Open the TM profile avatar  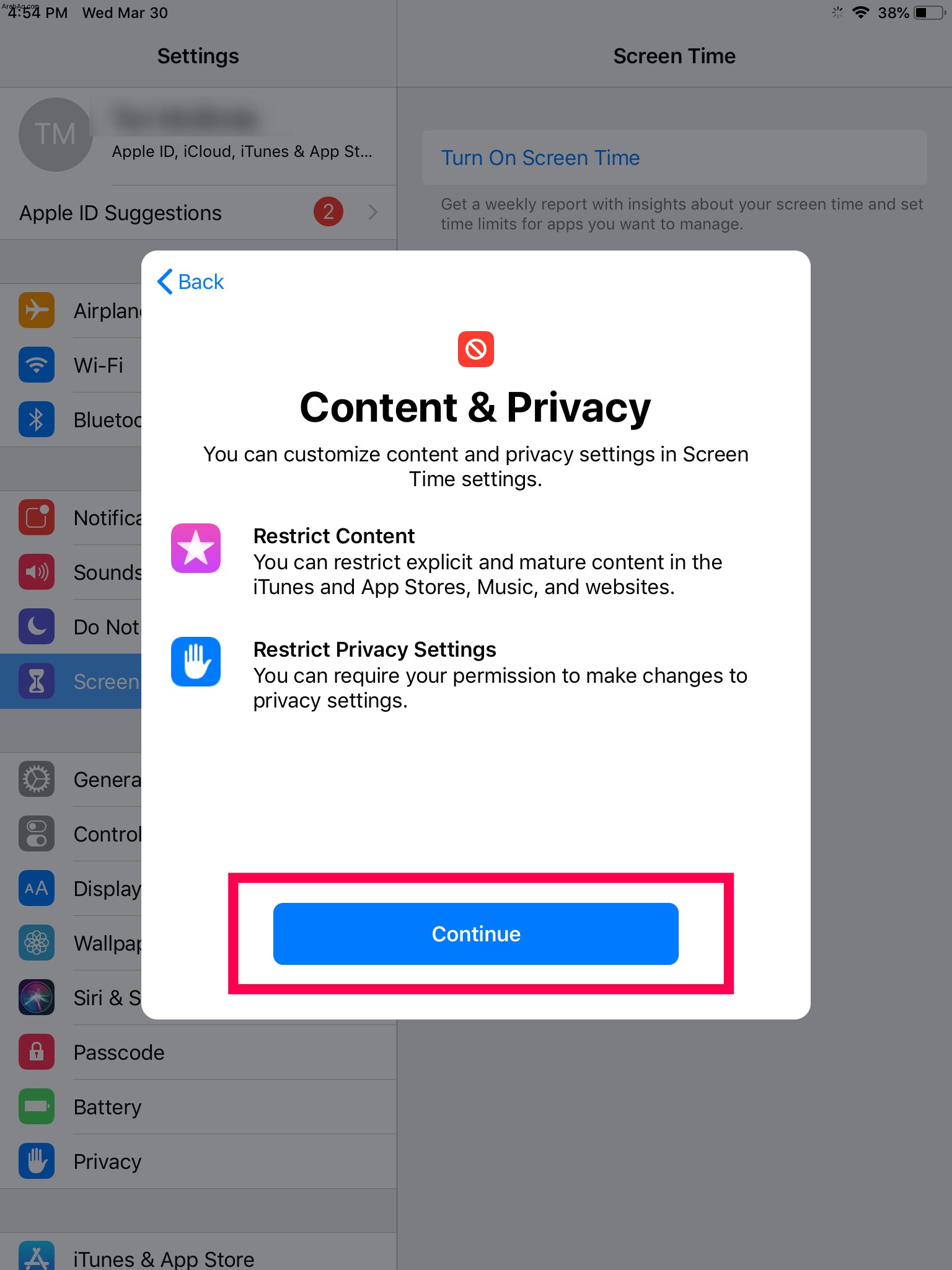(56, 134)
